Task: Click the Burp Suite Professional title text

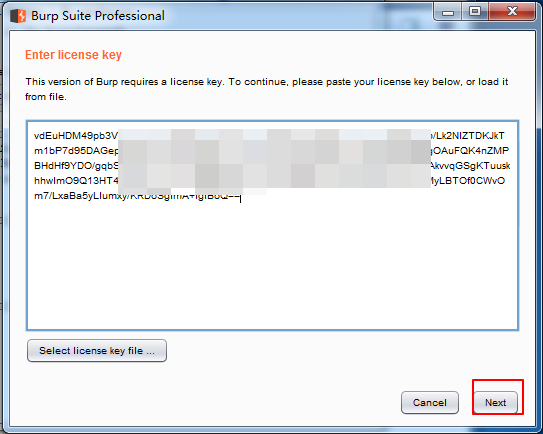Action: click(98, 16)
